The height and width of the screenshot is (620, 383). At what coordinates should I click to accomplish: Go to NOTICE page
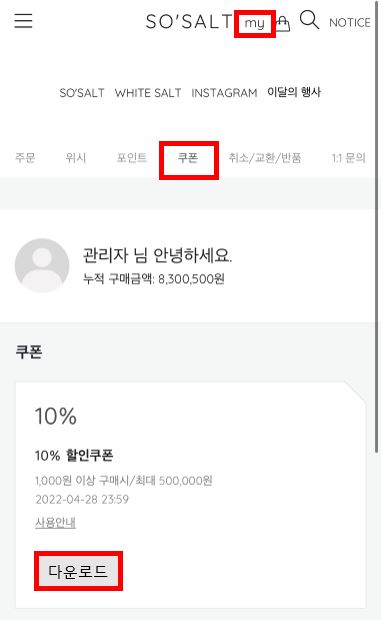click(x=350, y=23)
